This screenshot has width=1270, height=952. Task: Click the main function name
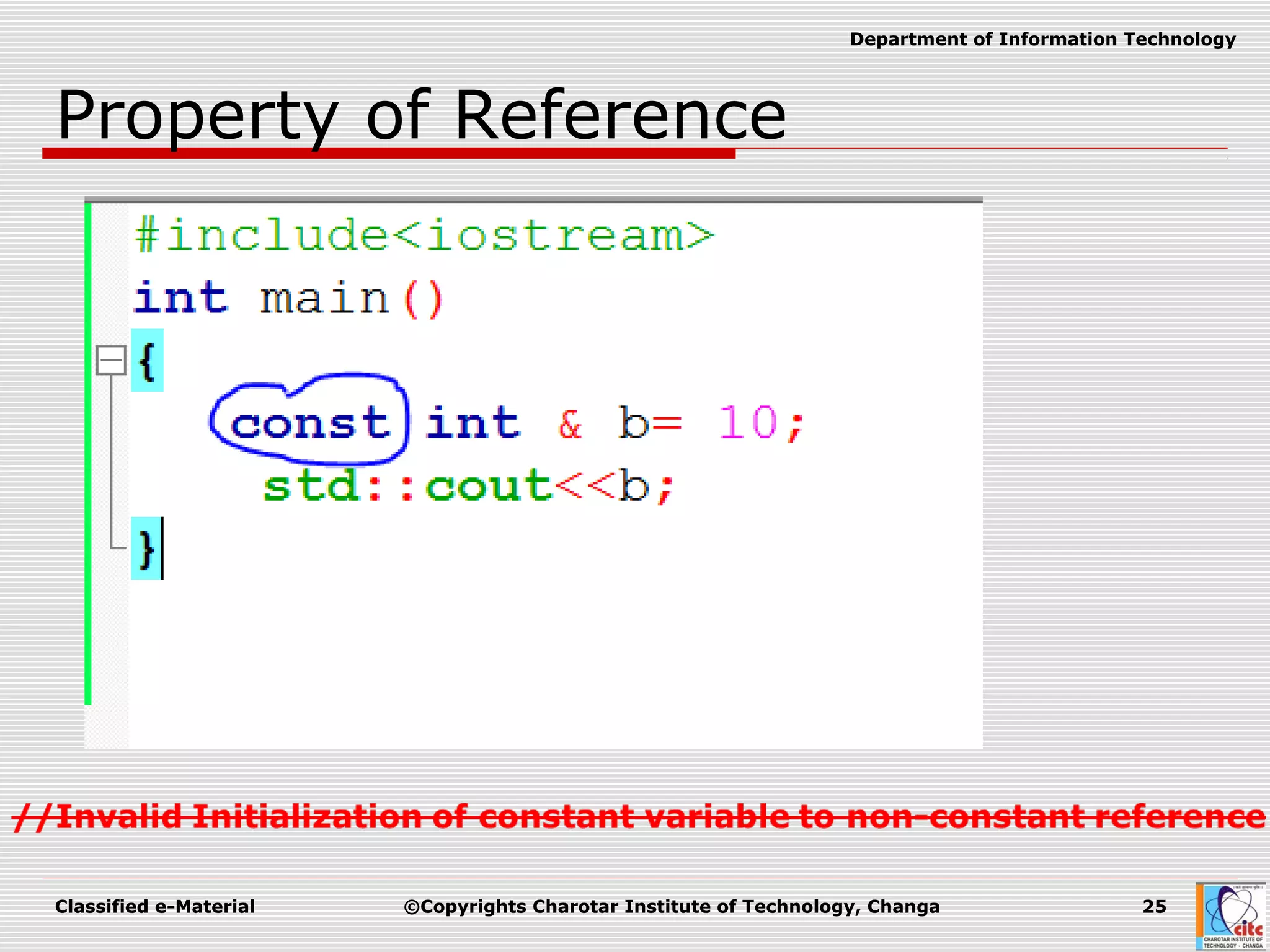pyautogui.click(x=324, y=299)
